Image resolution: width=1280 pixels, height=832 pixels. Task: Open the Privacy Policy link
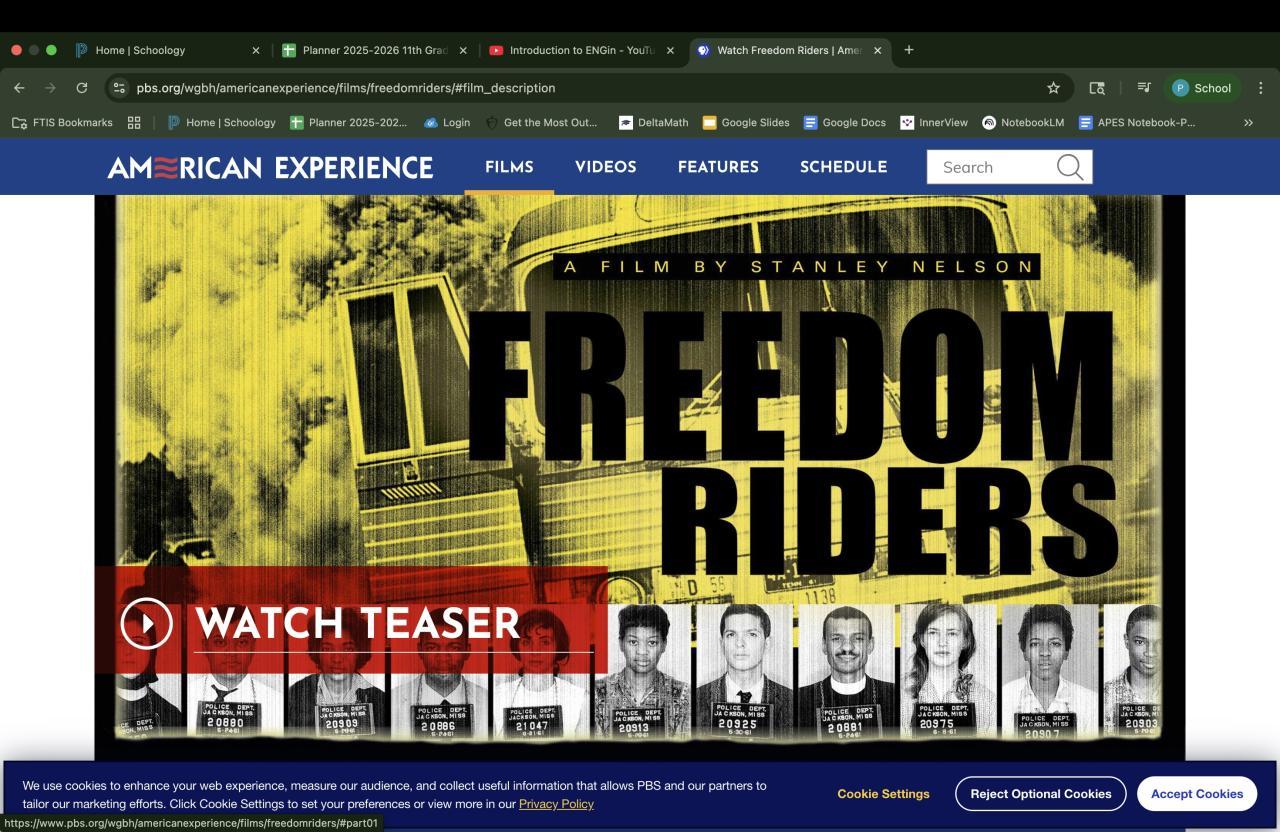tap(556, 804)
